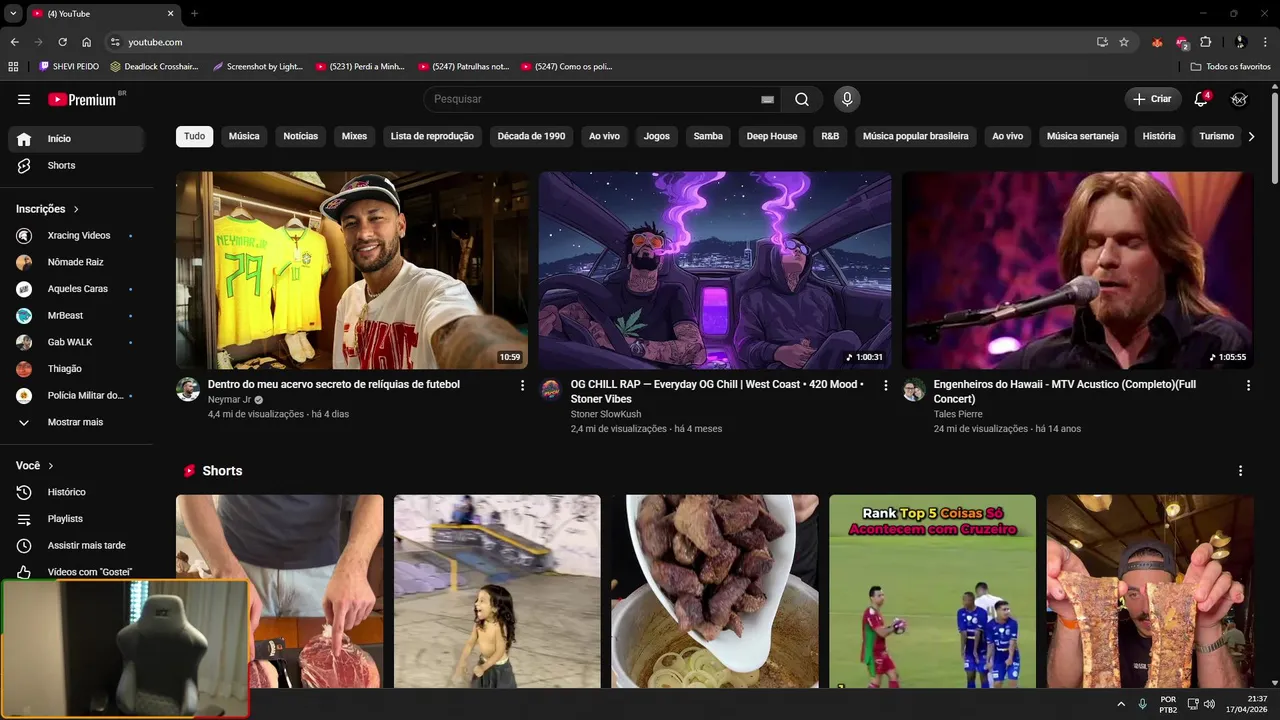Select the Tudo filter chip
This screenshot has width=1280, height=720.
point(194,136)
